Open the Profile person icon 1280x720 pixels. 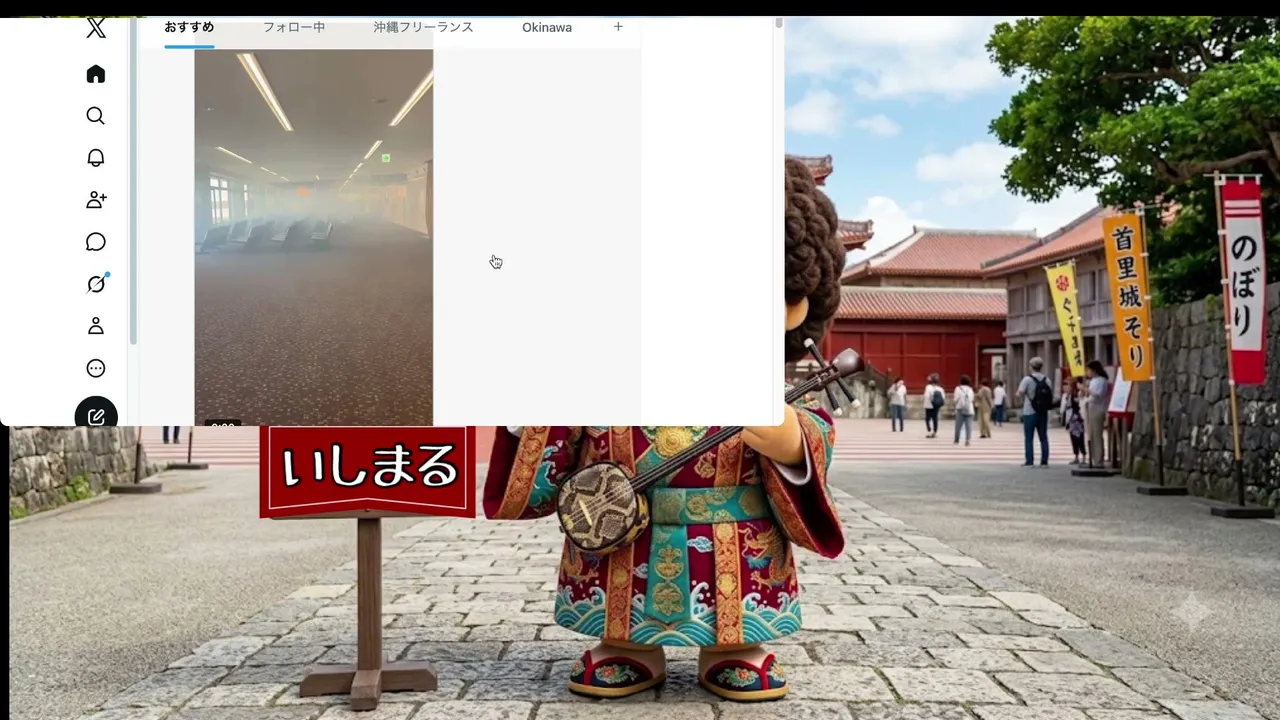pyautogui.click(x=96, y=326)
